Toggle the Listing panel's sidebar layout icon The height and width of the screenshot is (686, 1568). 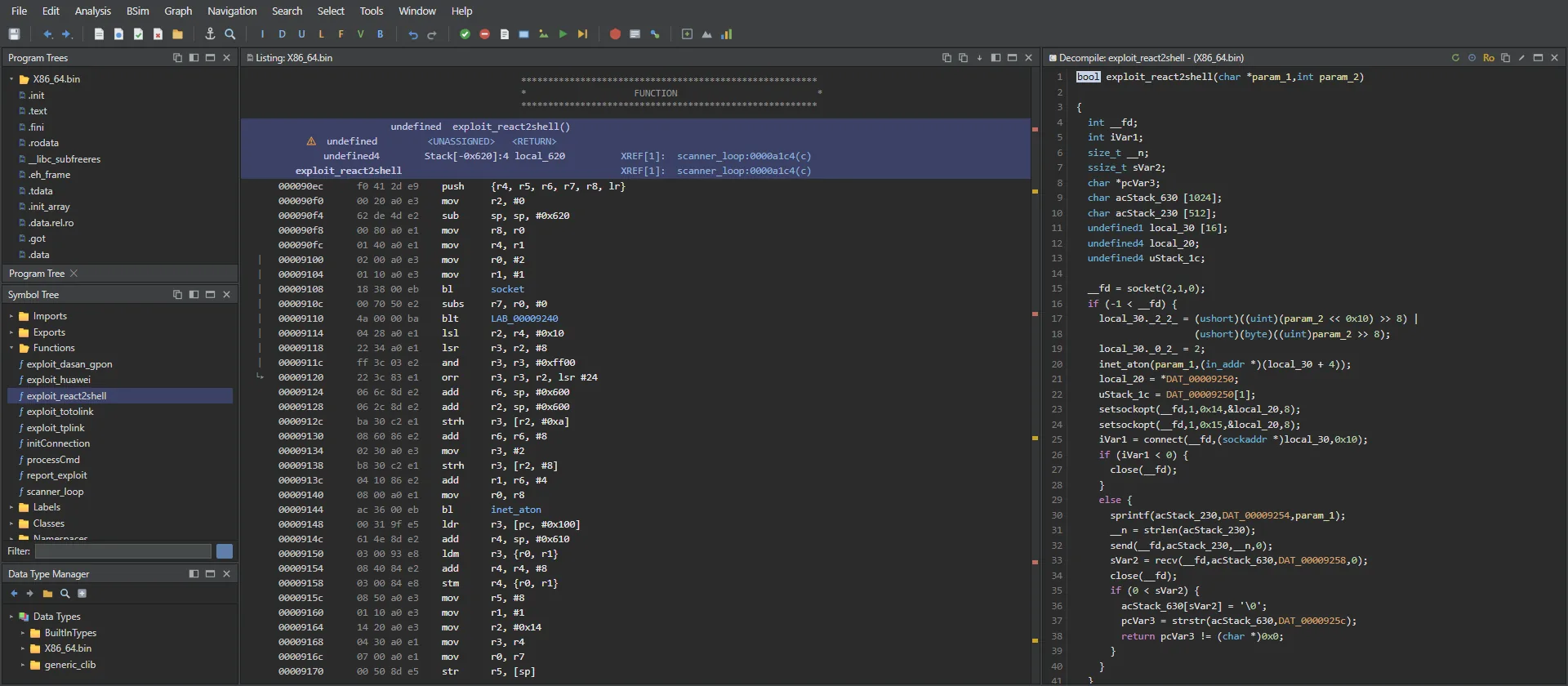(x=996, y=58)
